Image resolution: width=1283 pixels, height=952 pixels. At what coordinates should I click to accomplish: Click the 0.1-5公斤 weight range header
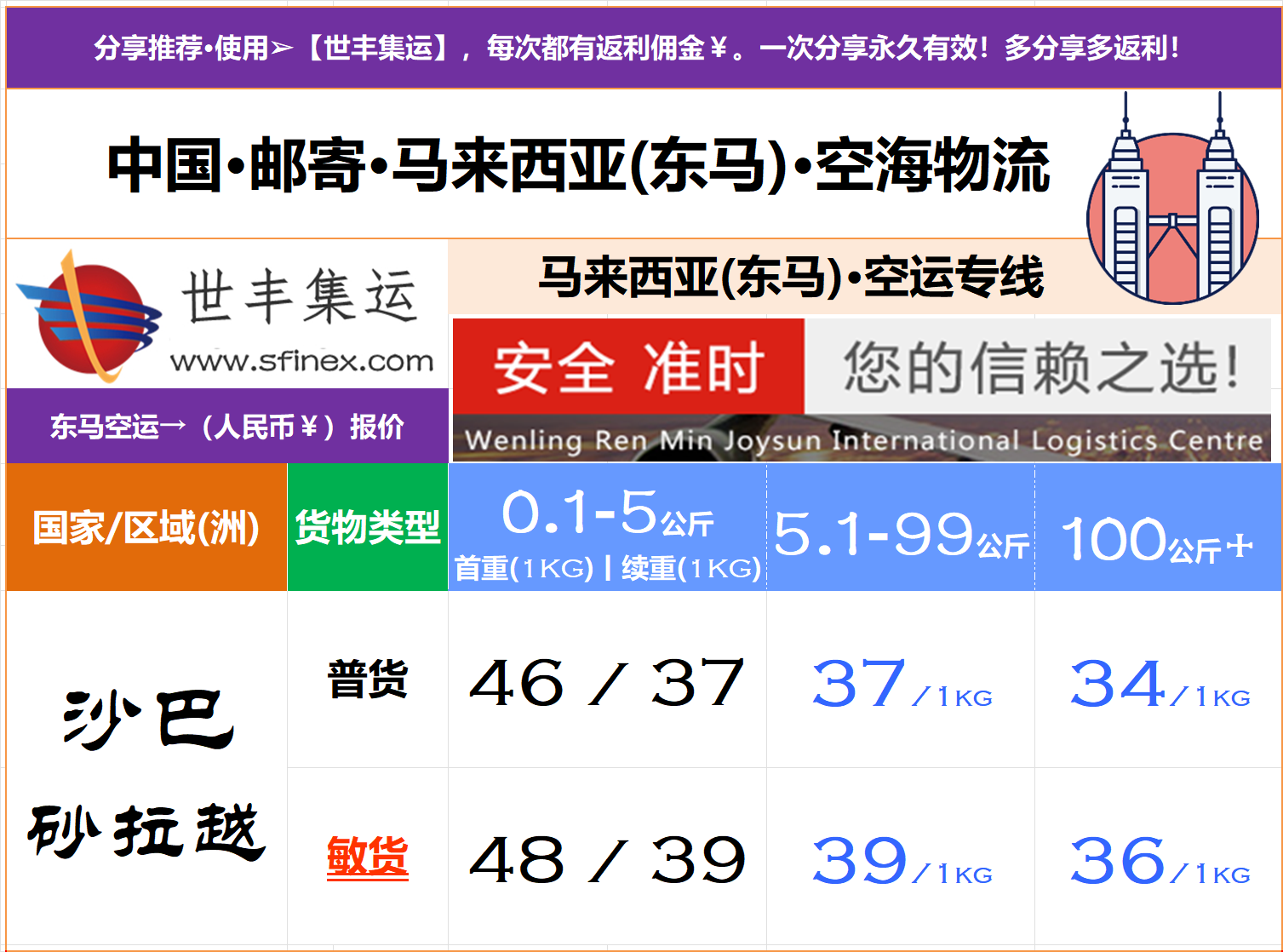tap(607, 514)
